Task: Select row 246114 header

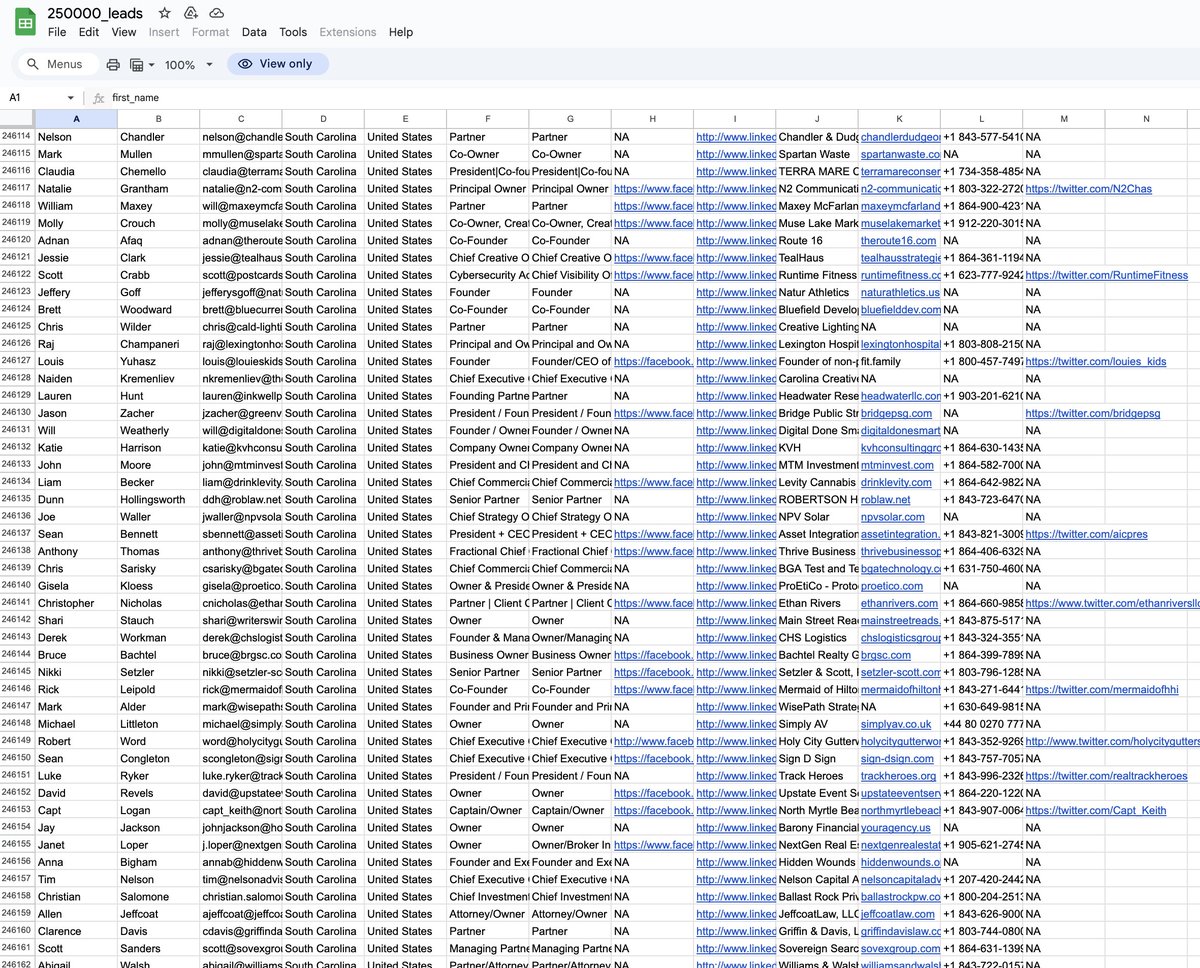Action: click(17, 136)
